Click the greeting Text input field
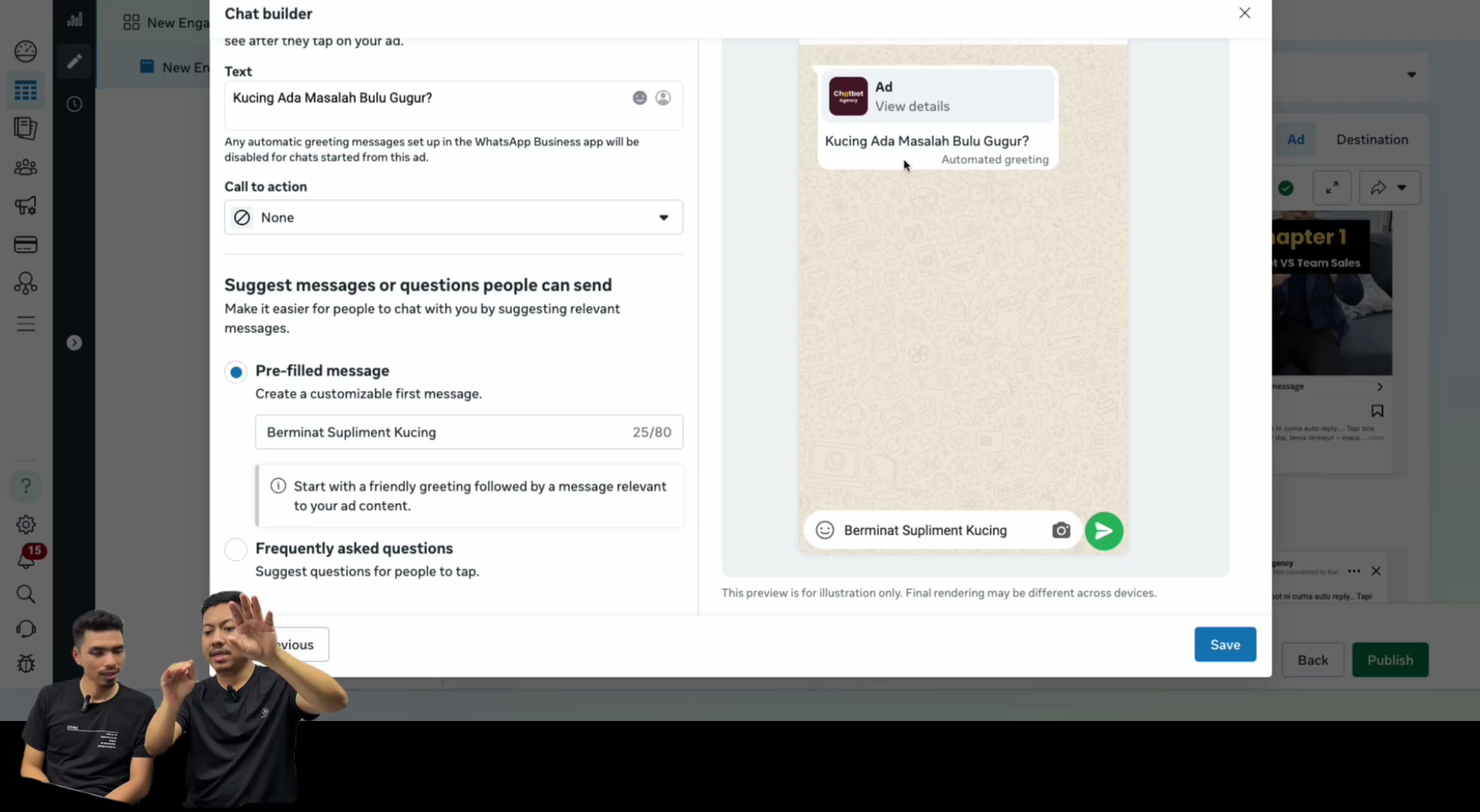This screenshot has height=812, width=1480. [453, 105]
